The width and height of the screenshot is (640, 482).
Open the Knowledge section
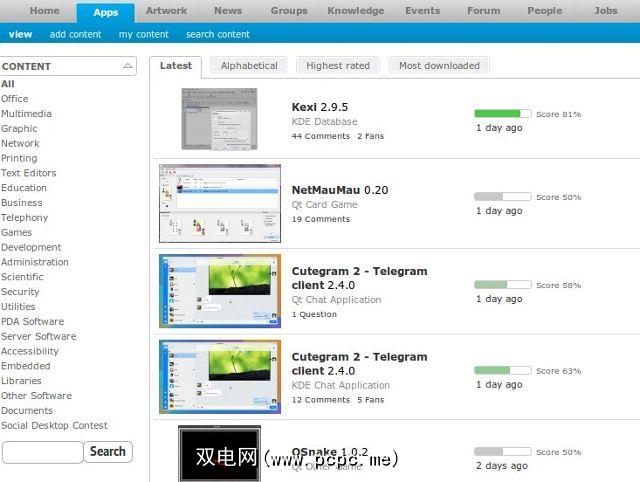pyautogui.click(x=356, y=11)
